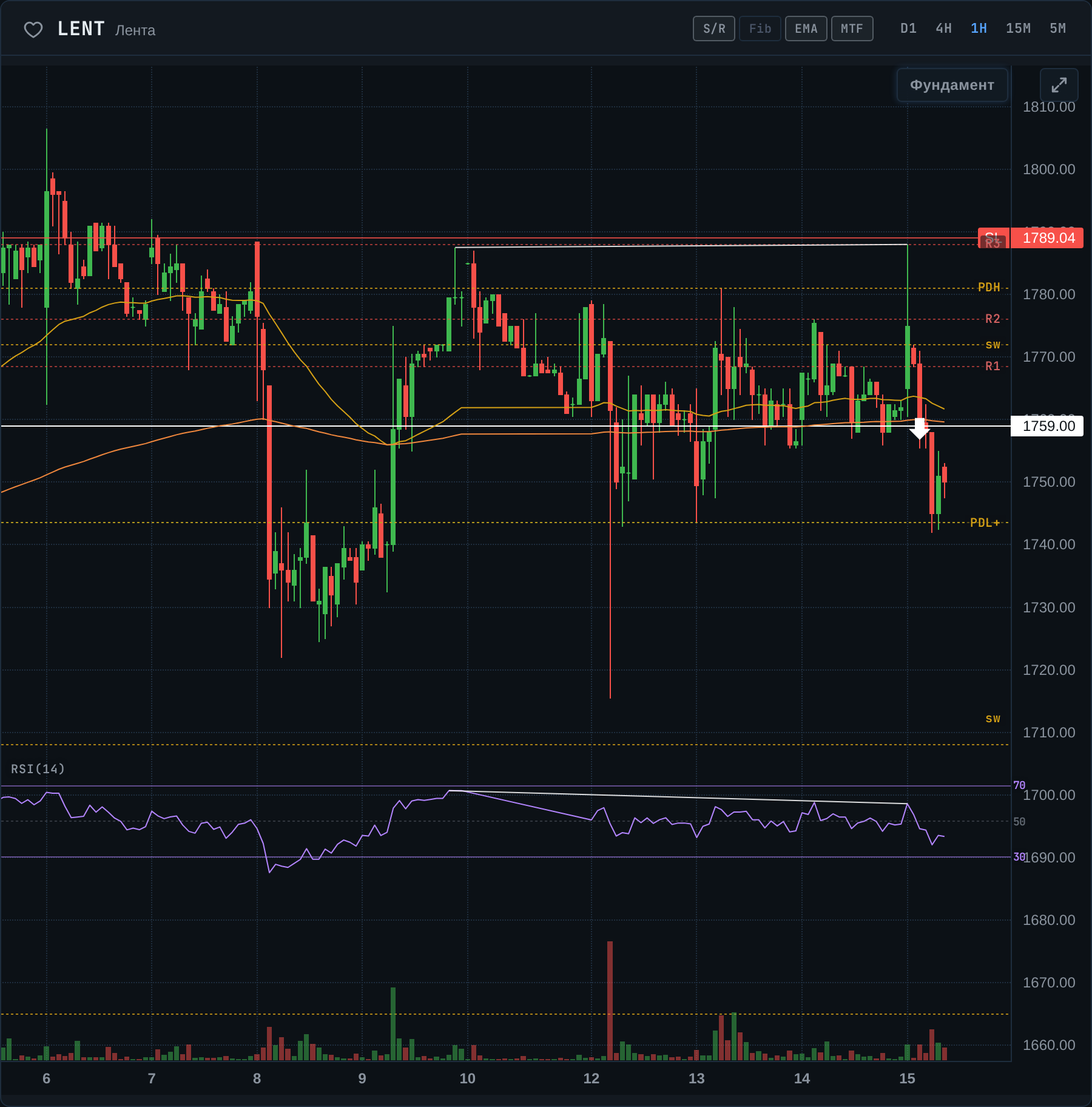Select the 1H timeframe
The height and width of the screenshot is (1107, 1092).
pos(979,29)
